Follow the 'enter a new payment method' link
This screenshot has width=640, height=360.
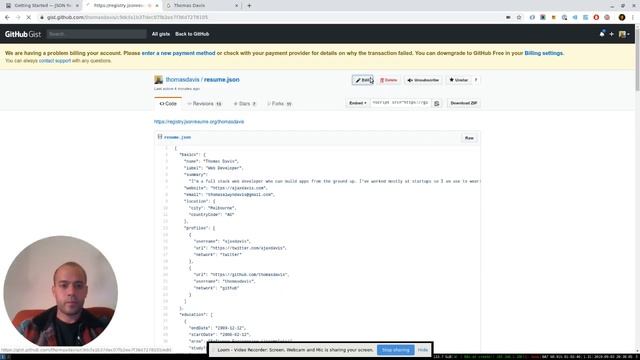tap(178, 53)
